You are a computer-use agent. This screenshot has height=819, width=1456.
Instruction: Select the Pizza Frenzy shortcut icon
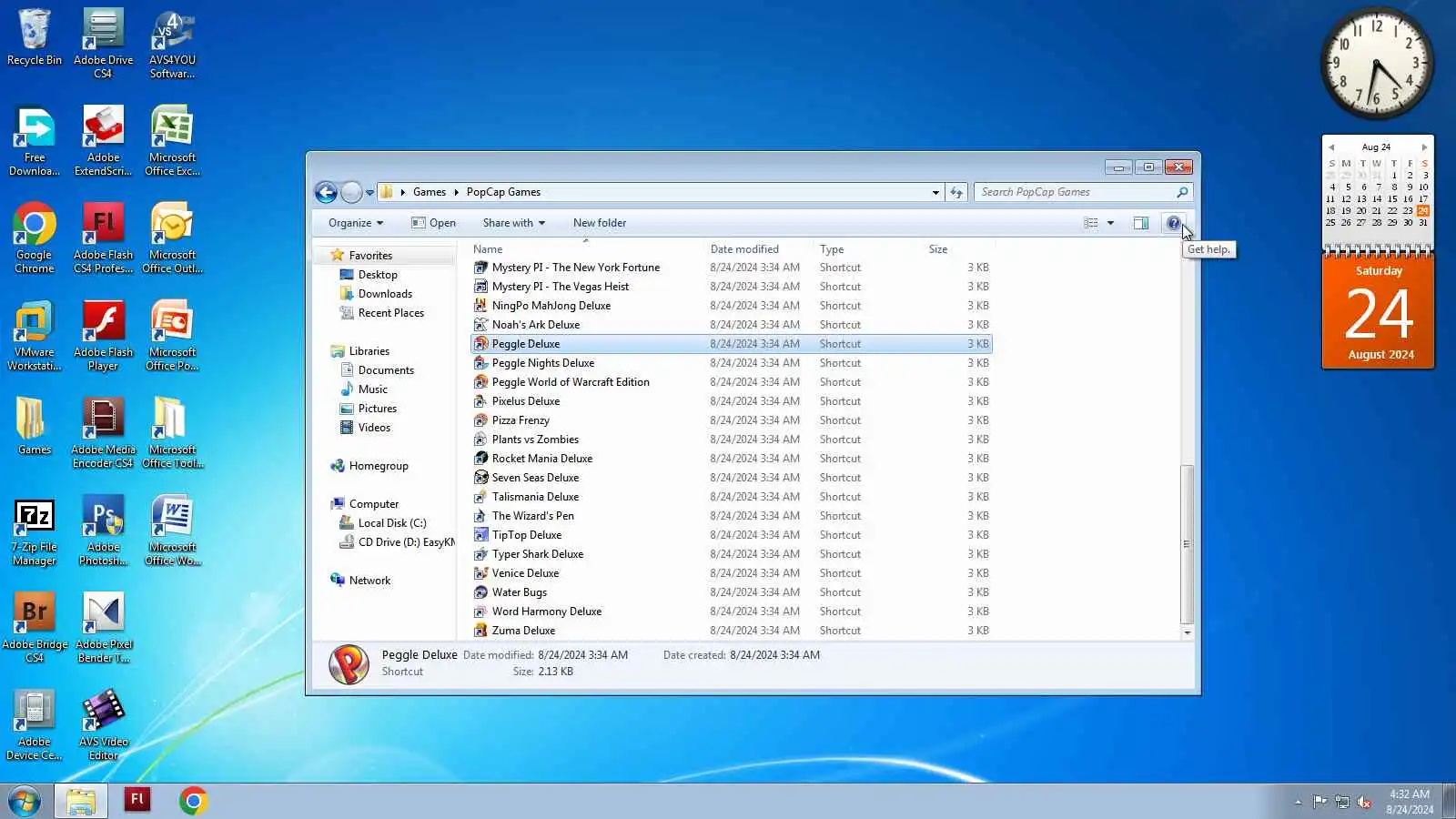tap(481, 420)
